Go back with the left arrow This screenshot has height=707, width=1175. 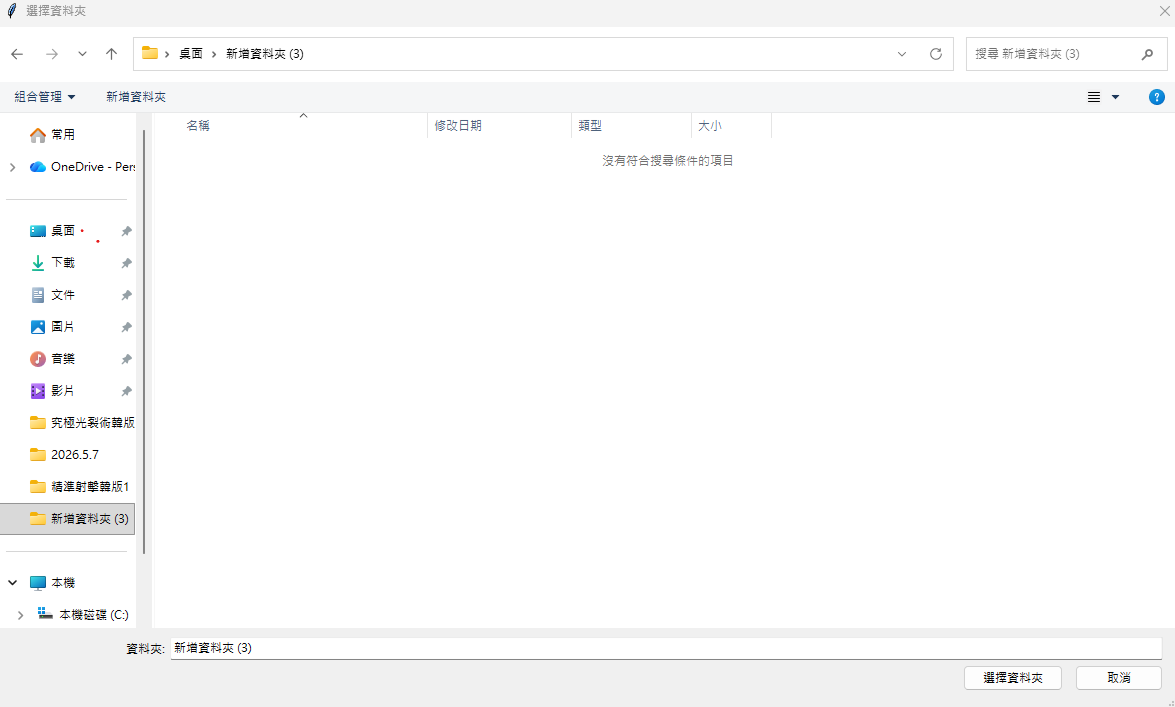pyautogui.click(x=17, y=54)
